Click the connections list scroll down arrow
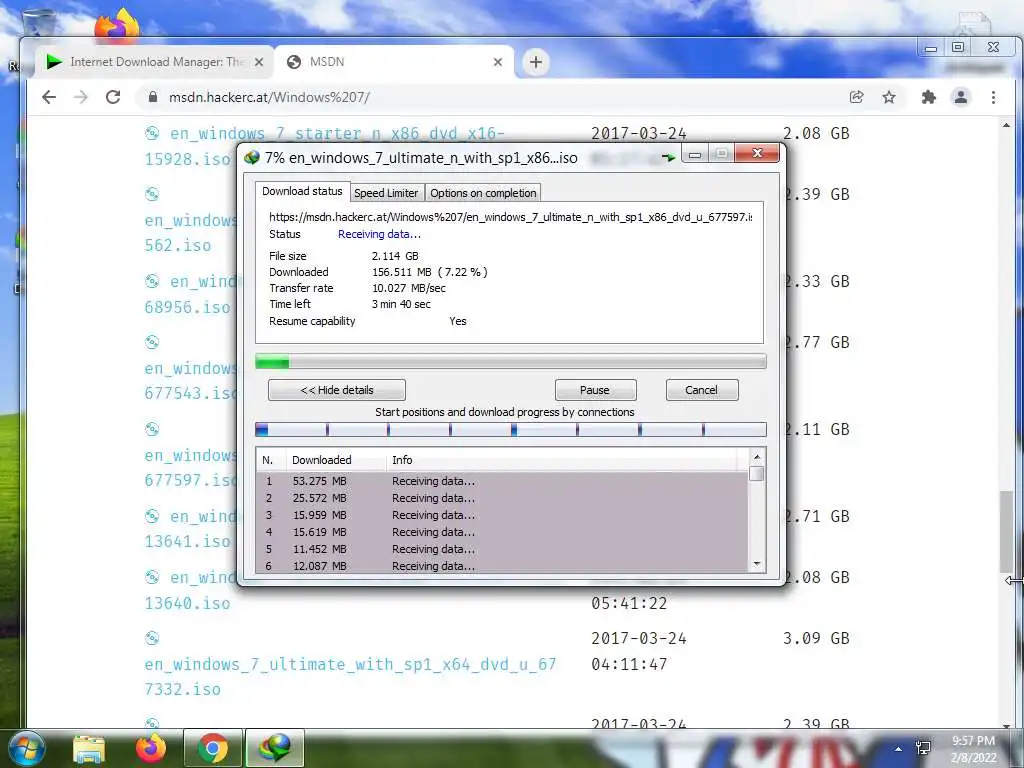The image size is (1024, 768). point(757,564)
